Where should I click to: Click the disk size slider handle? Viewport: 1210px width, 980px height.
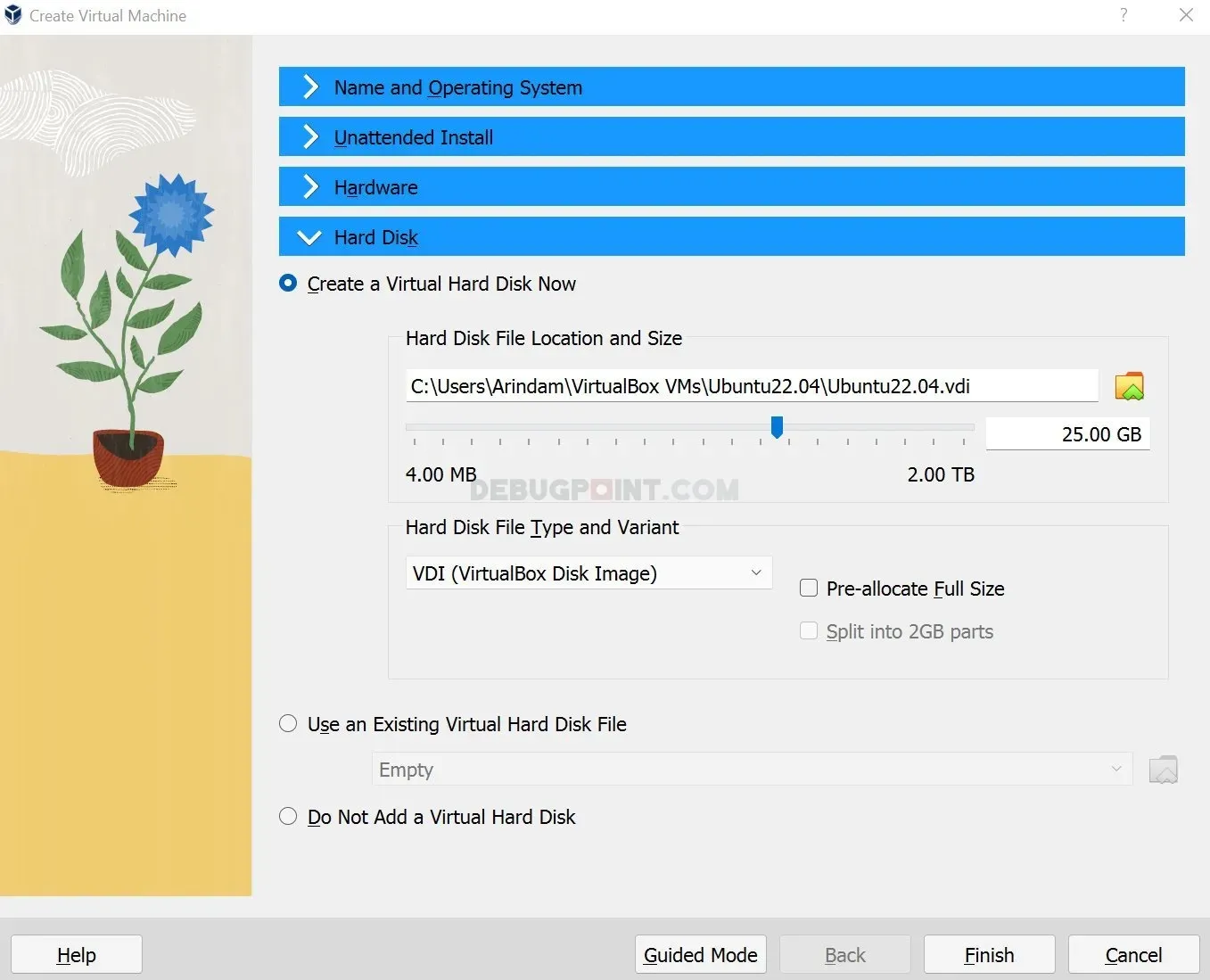(777, 428)
